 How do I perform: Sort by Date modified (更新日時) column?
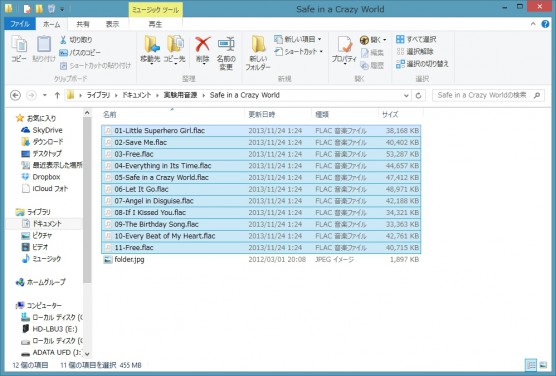(278, 114)
